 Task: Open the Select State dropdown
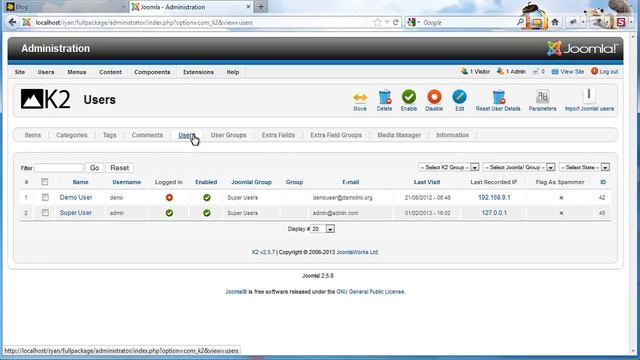tap(584, 167)
